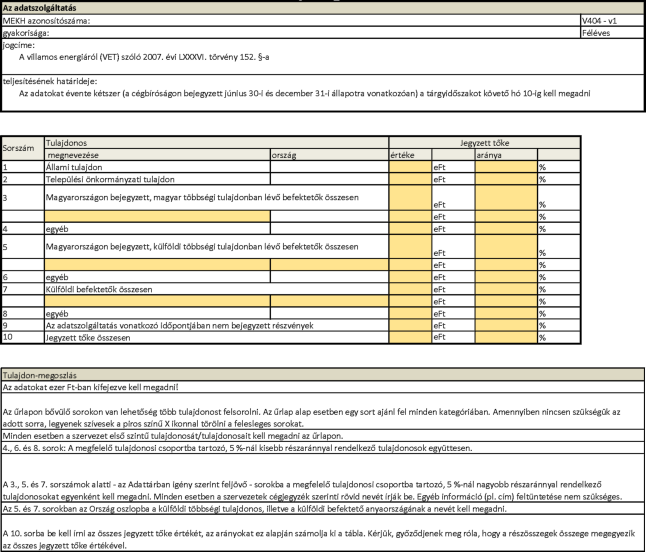Select ratio field for Jegyzett tőke összesen
Viewport: 646px width, 552px height.
(x=506, y=337)
